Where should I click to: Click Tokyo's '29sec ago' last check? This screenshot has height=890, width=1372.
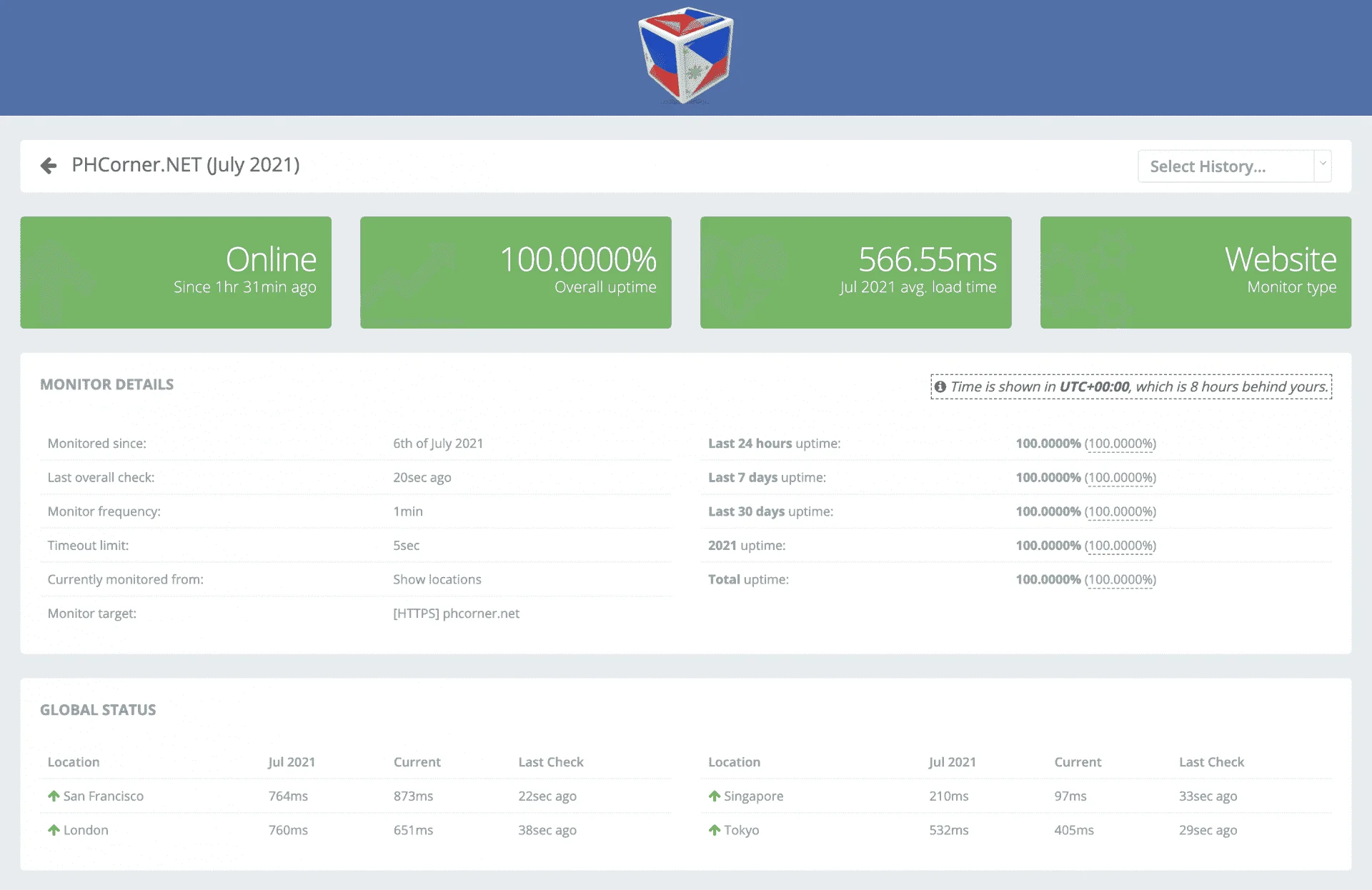coord(1208,830)
